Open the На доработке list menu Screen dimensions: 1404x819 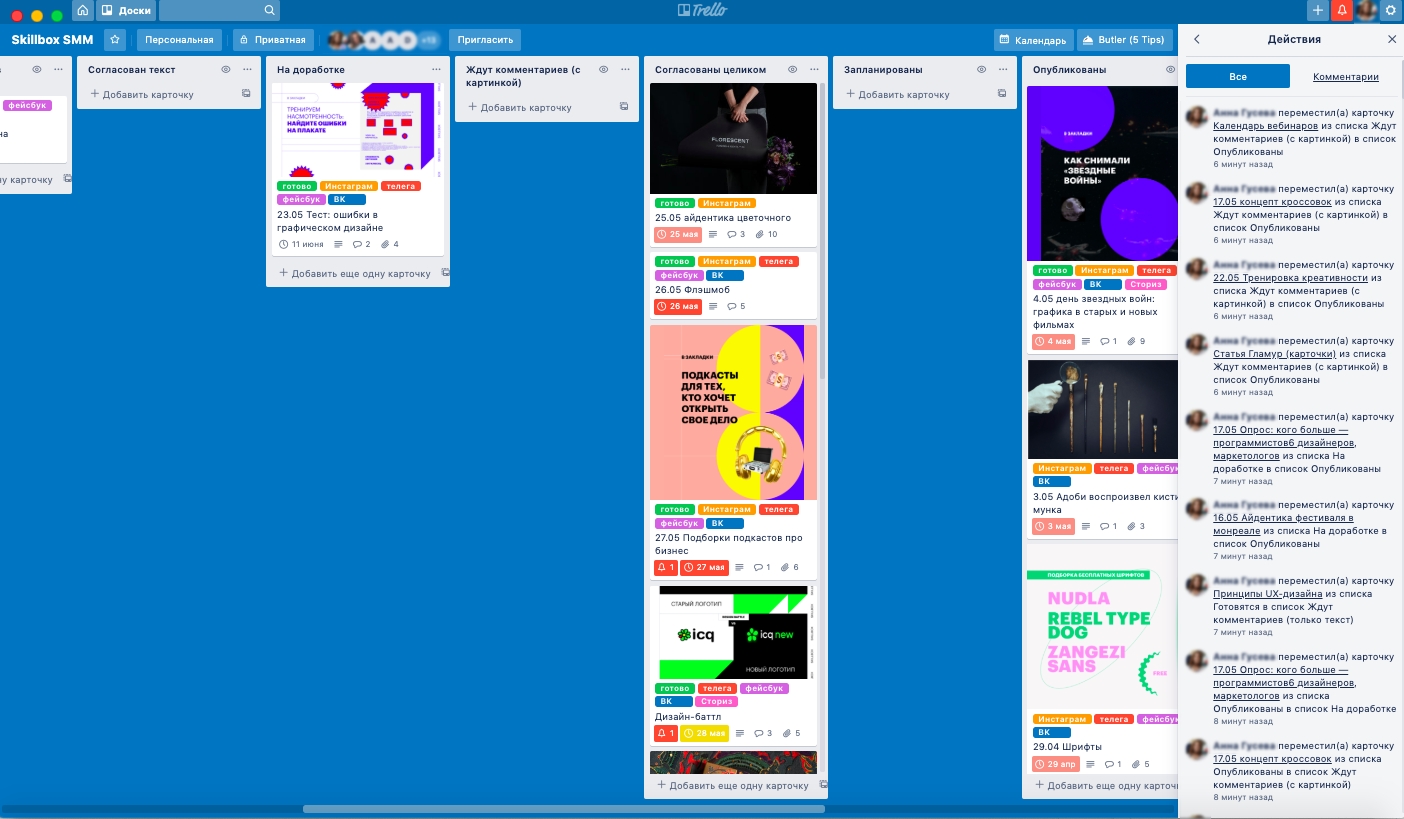pos(436,69)
